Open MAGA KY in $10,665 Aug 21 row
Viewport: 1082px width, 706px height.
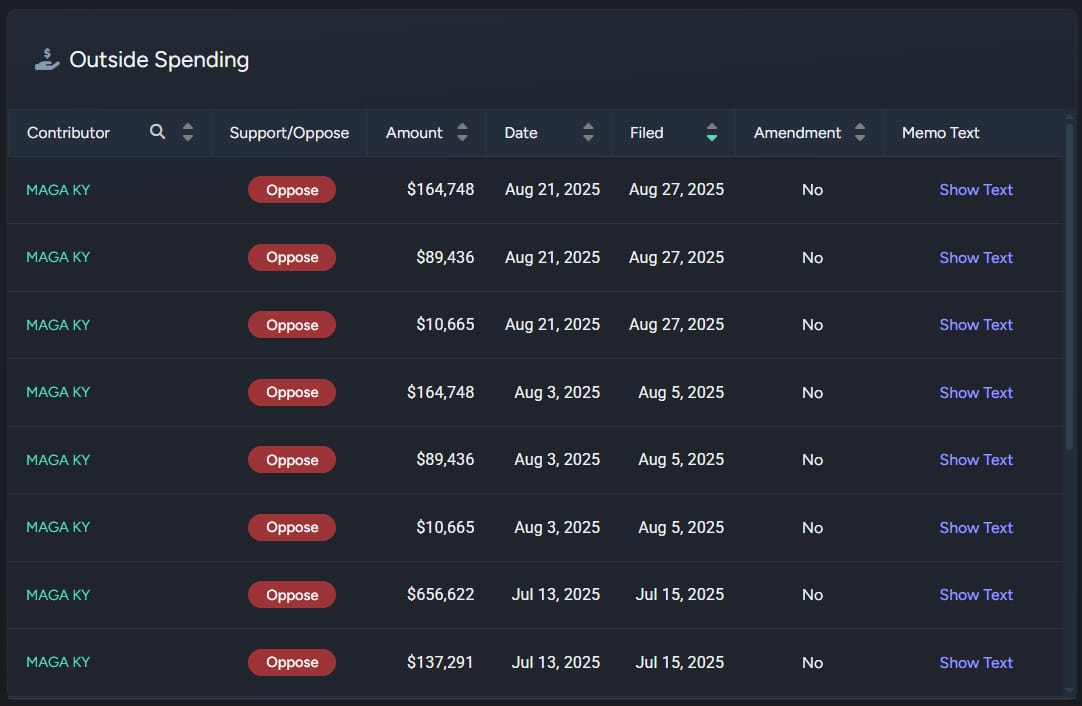coord(58,324)
